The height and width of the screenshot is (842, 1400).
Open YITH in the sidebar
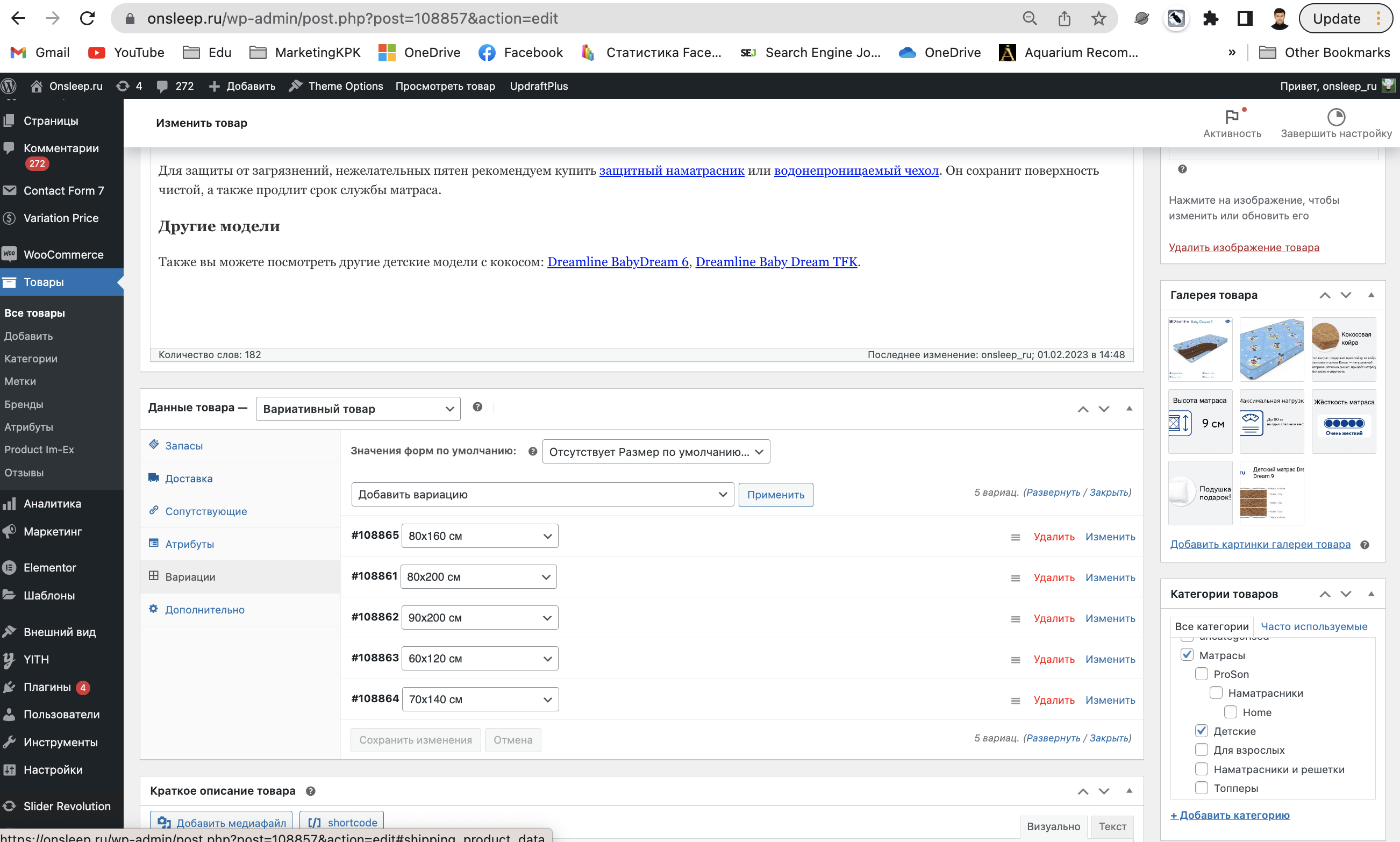(x=62, y=659)
